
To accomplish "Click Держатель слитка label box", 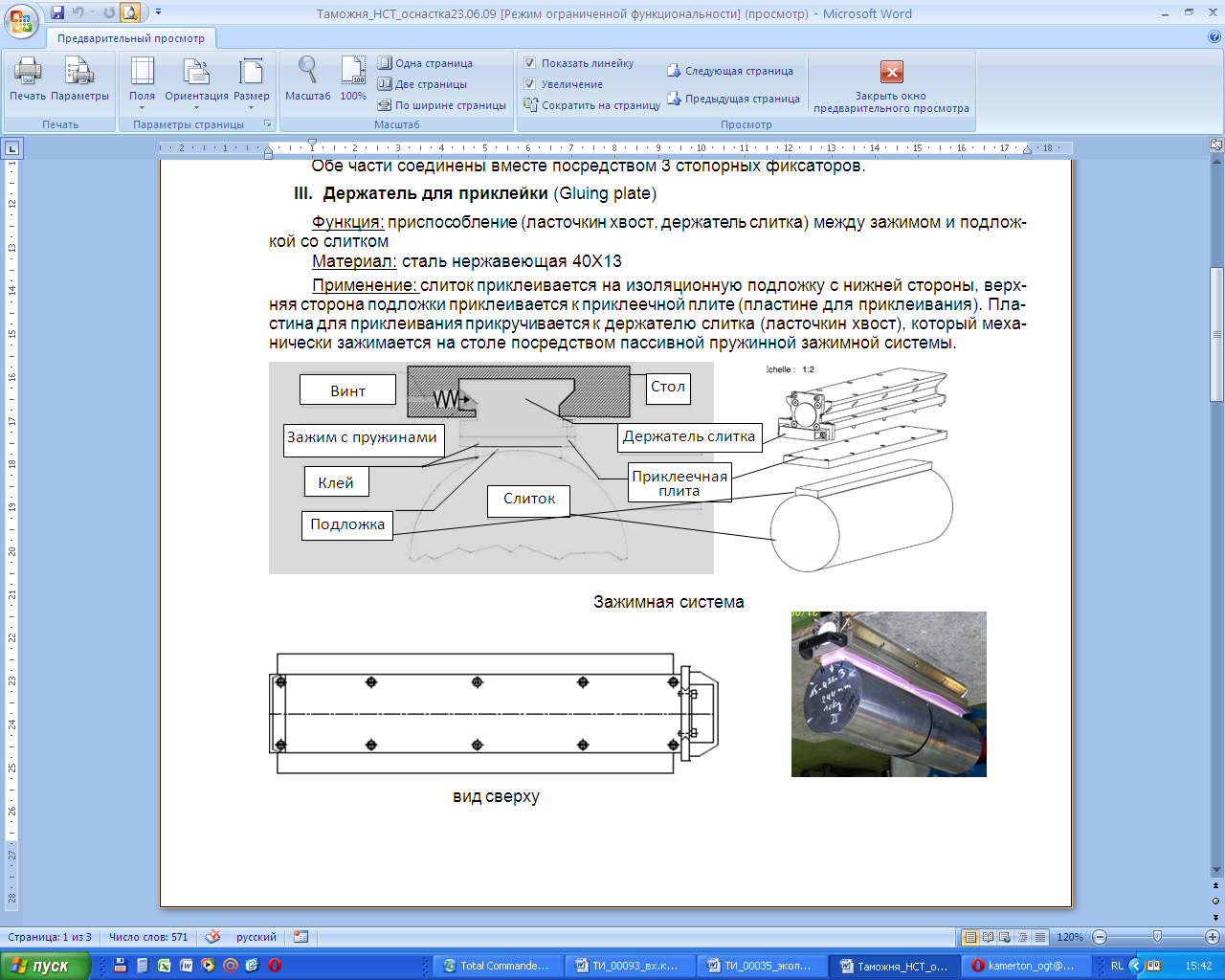I will [x=689, y=436].
